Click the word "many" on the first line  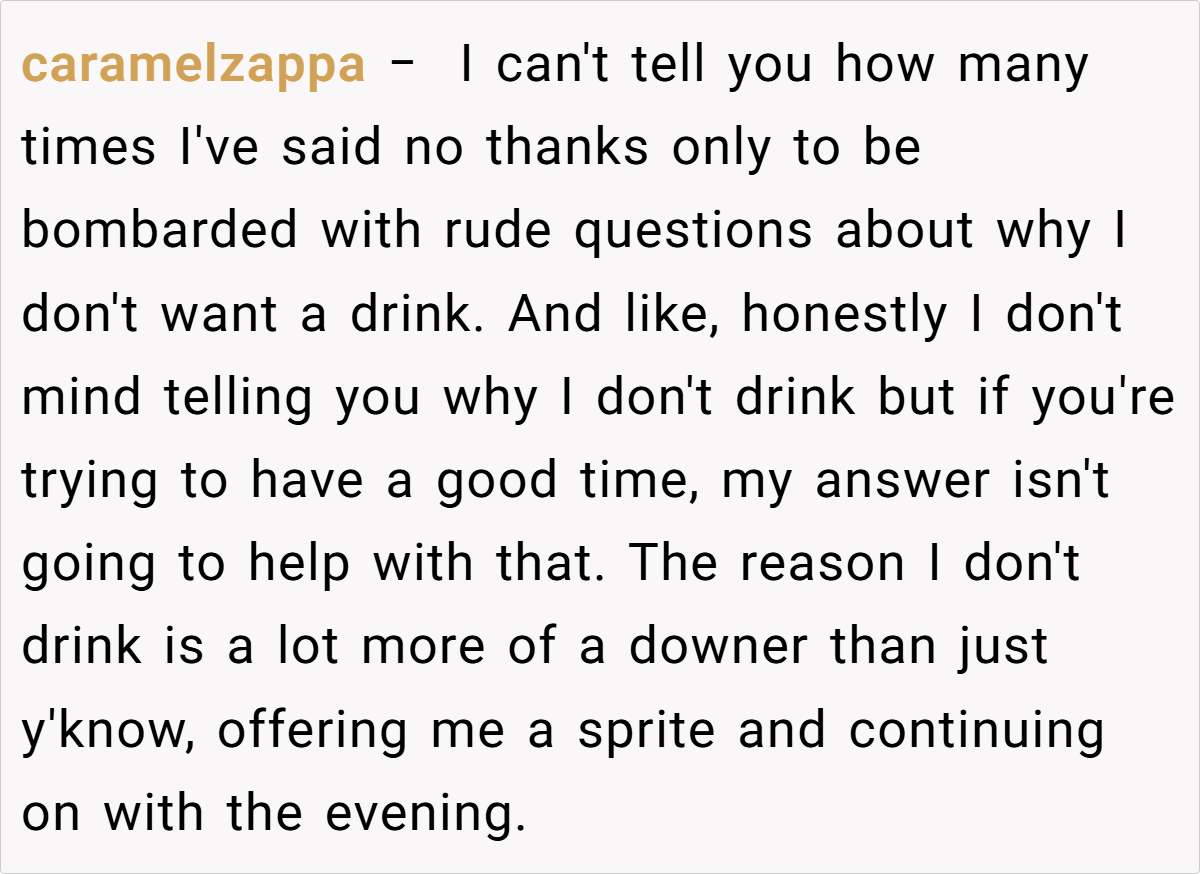point(1022,67)
